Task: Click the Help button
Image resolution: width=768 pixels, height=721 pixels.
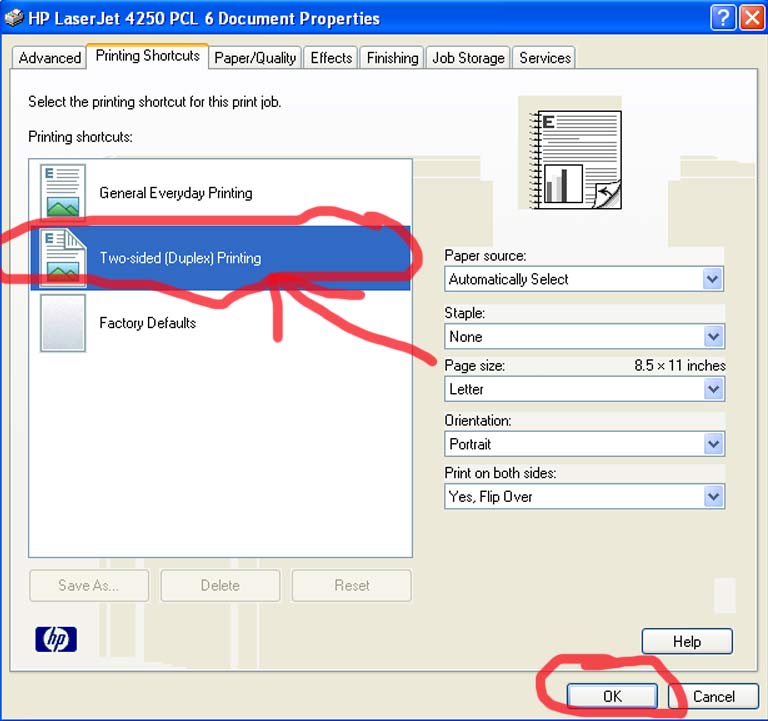Action: pos(687,641)
